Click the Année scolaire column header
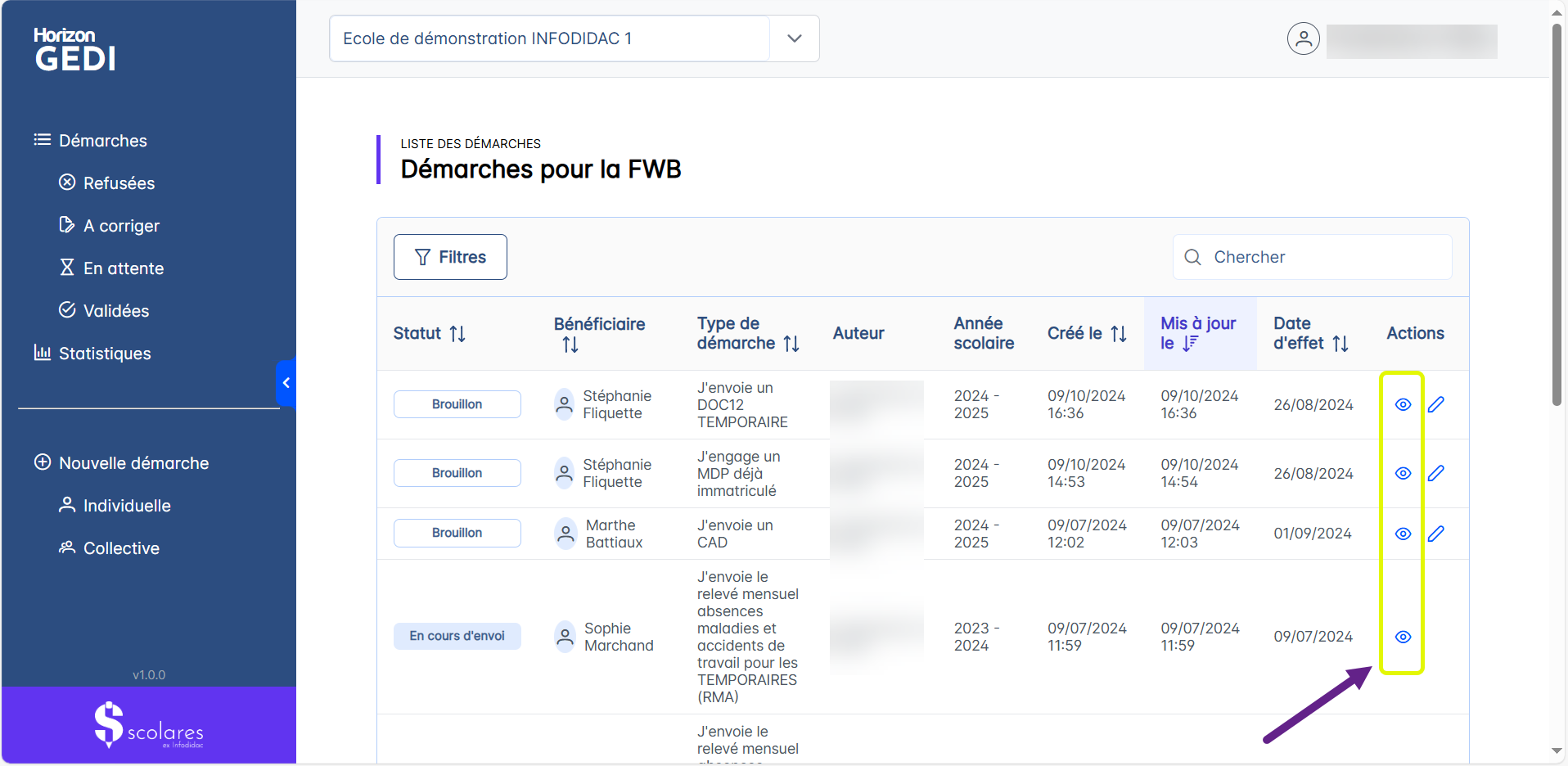This screenshot has height=766, width=1568. 984,334
